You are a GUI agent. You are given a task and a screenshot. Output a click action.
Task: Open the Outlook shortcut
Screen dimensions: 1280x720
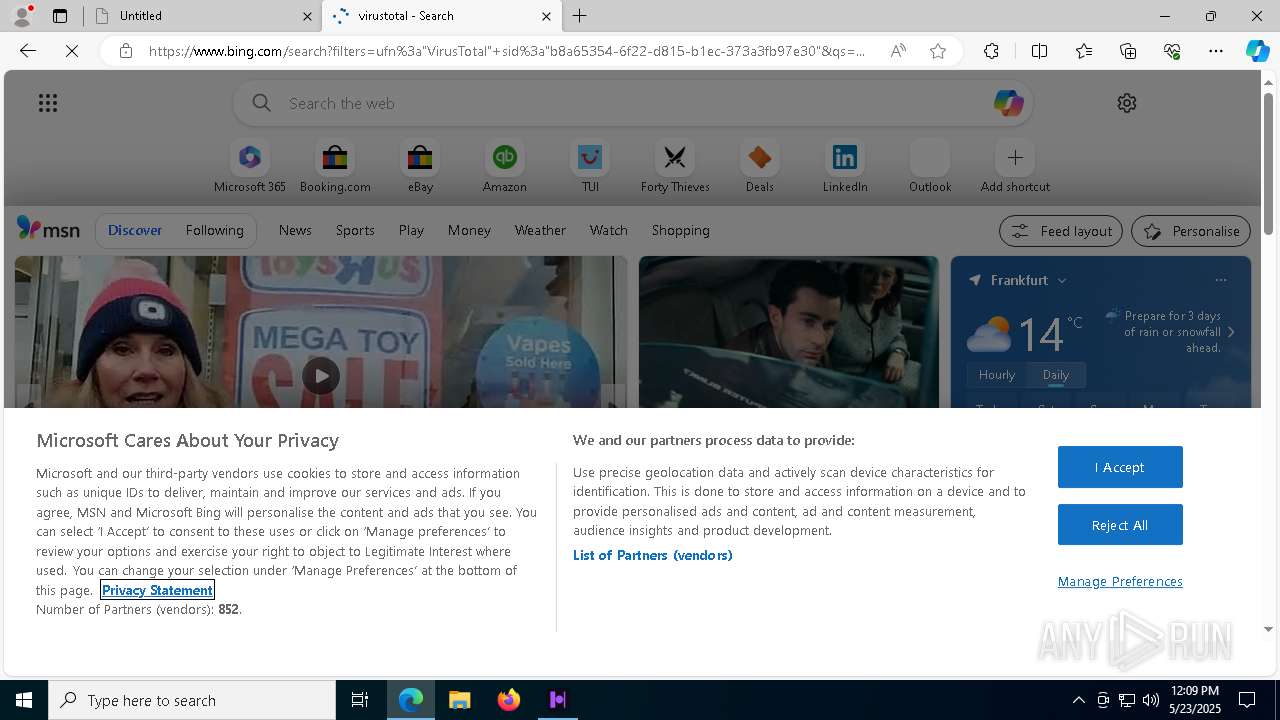930,167
